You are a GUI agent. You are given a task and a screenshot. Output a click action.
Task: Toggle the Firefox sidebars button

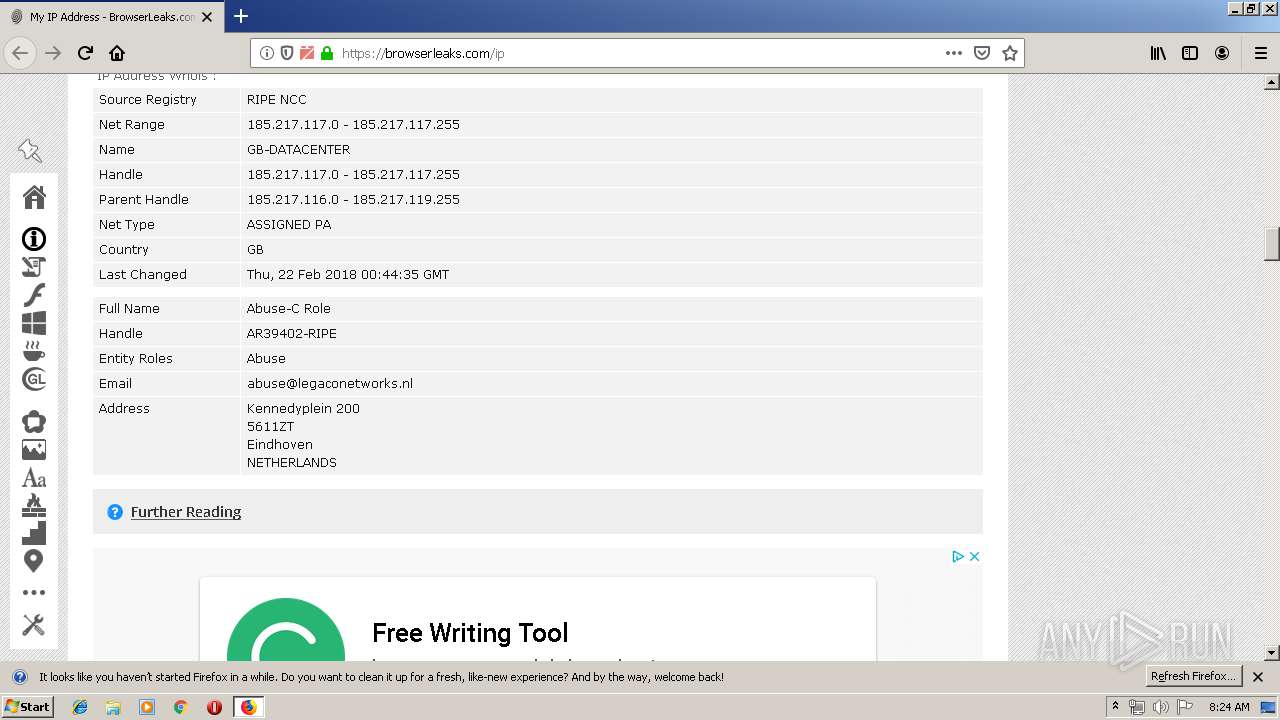pos(1190,53)
